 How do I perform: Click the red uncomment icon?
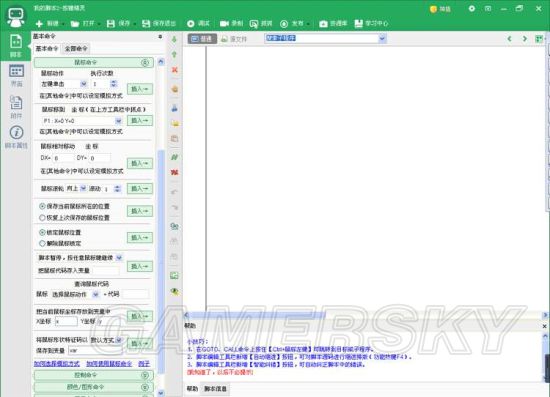click(174, 172)
